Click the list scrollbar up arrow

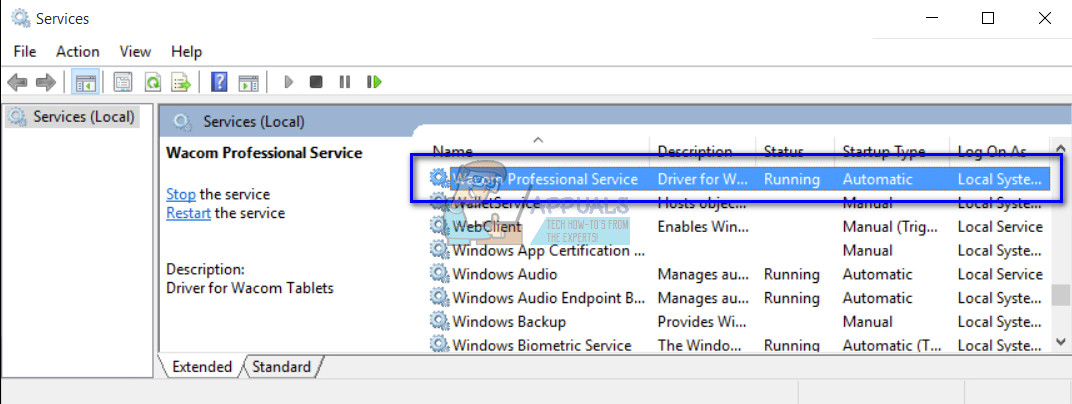click(x=1060, y=148)
